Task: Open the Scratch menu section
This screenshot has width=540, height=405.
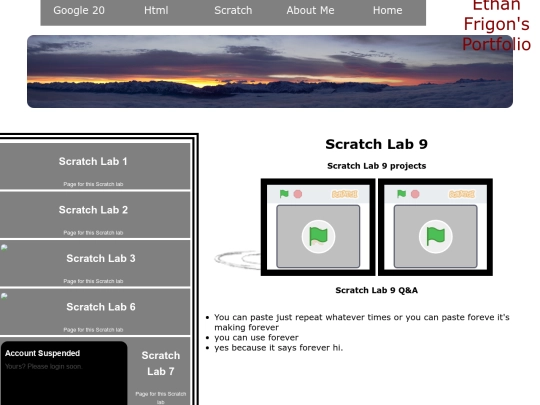Action: [x=233, y=10]
